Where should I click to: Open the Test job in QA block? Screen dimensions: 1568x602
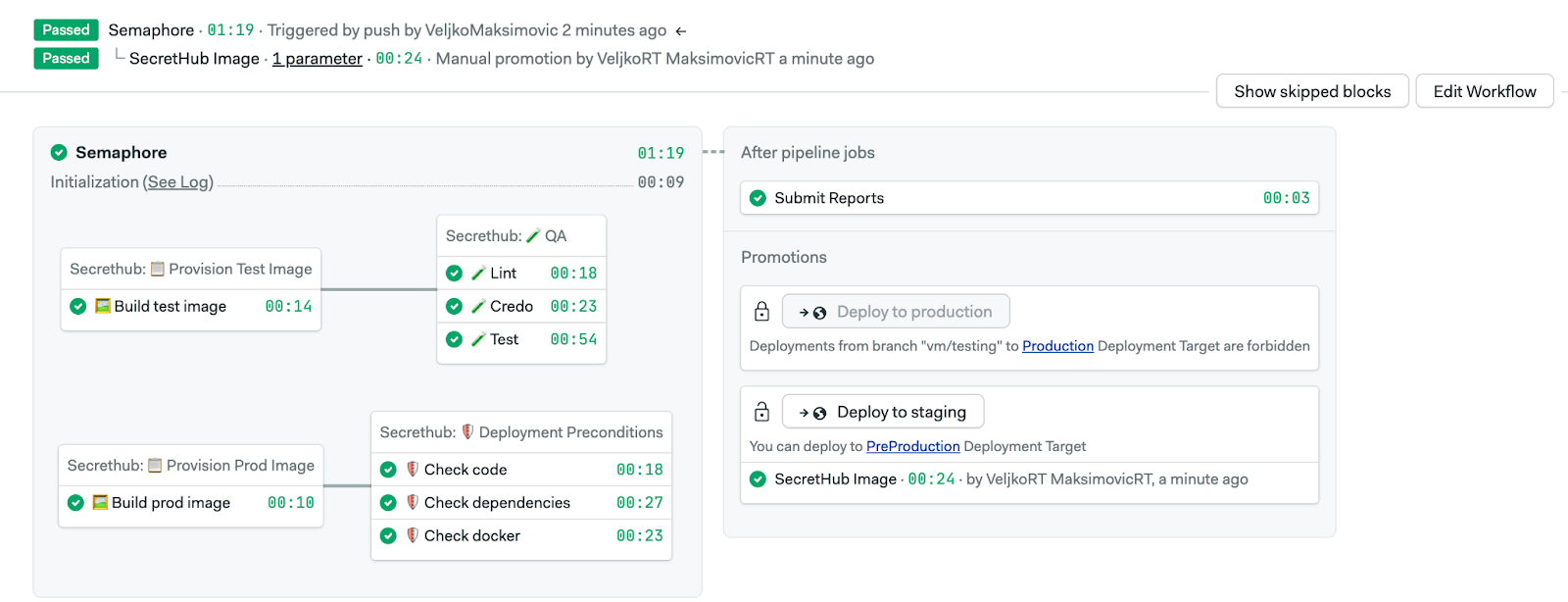coord(521,339)
